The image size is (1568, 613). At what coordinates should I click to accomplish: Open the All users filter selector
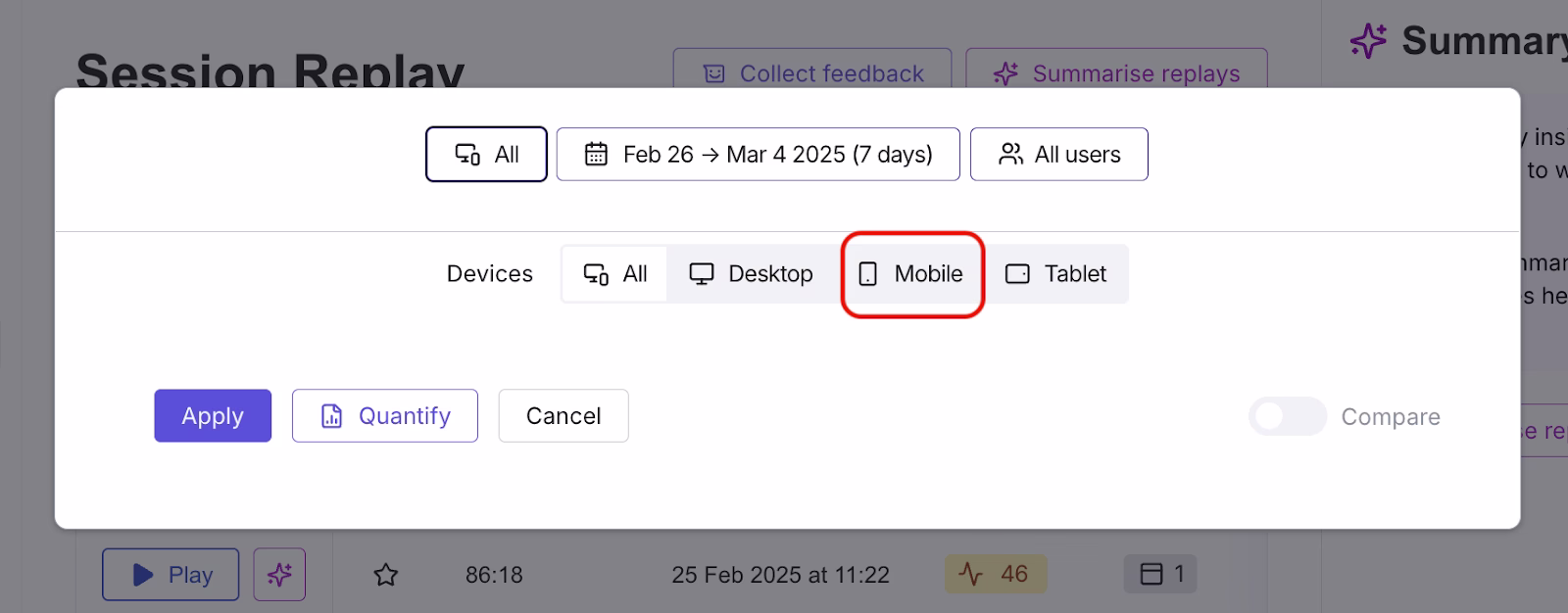pos(1058,153)
